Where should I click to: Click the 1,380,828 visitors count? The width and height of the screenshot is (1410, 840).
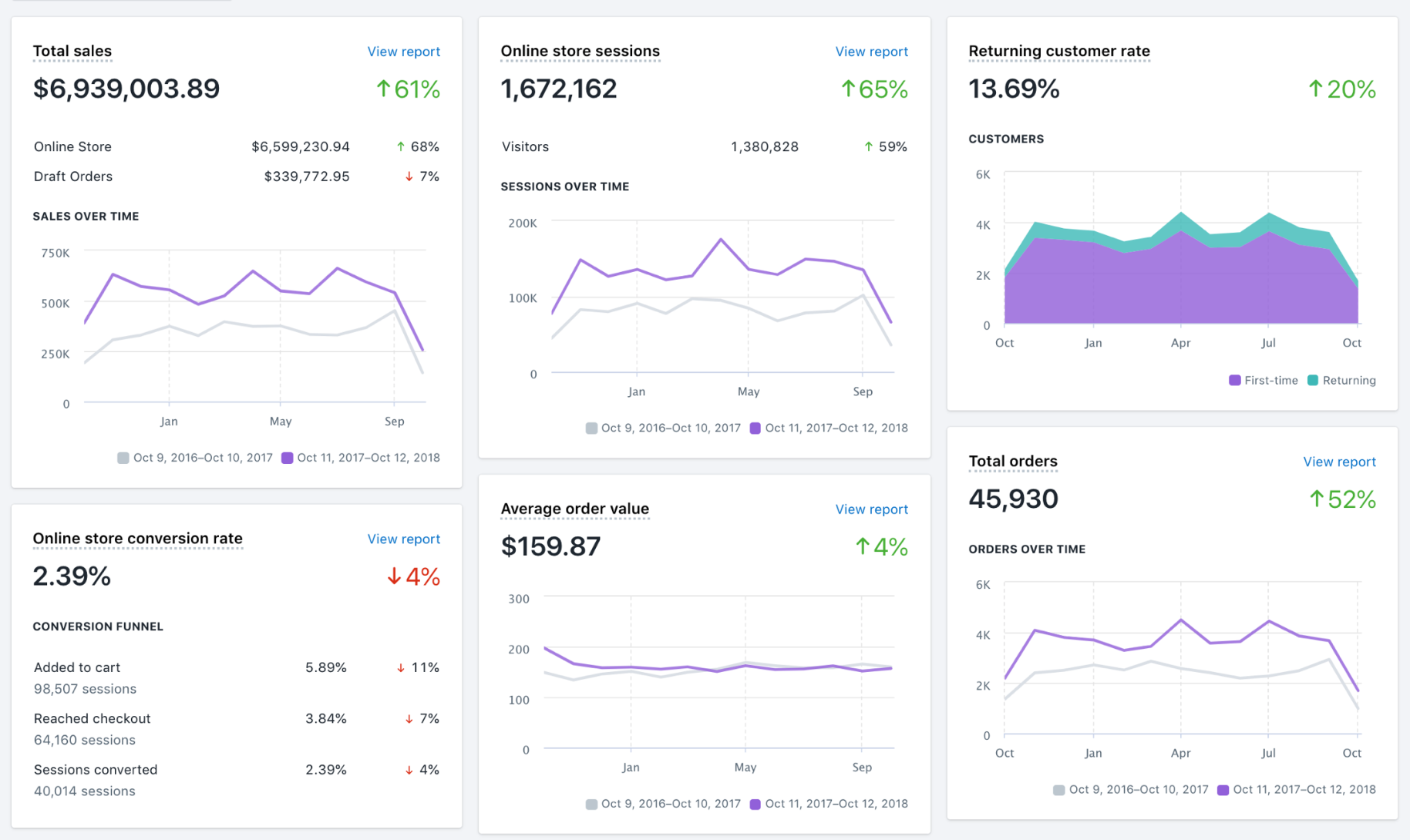click(x=765, y=146)
